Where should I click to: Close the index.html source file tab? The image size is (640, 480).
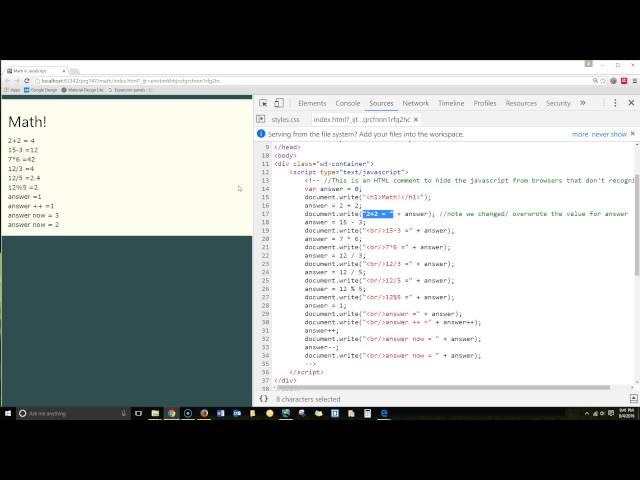(417, 119)
